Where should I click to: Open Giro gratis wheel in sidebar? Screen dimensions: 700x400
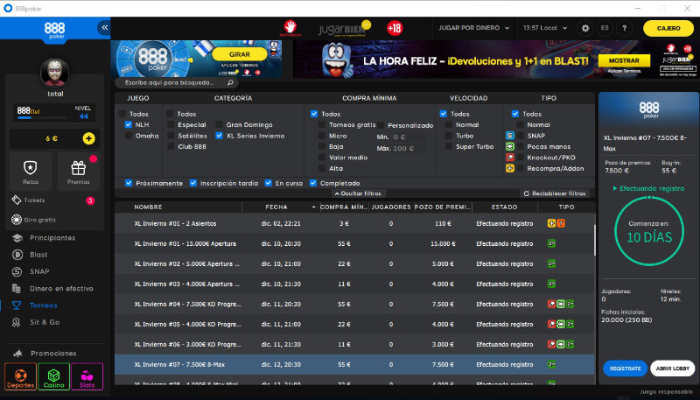coord(34,220)
